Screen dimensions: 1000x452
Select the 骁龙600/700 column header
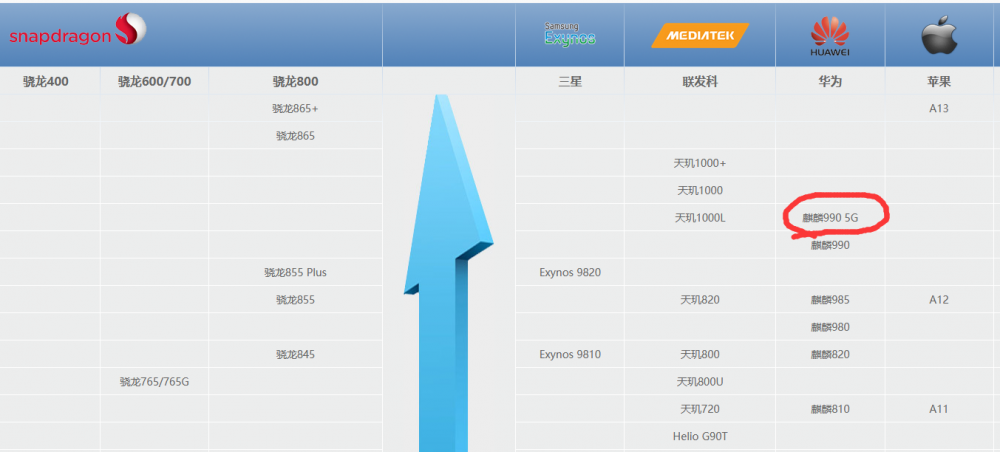(x=154, y=81)
